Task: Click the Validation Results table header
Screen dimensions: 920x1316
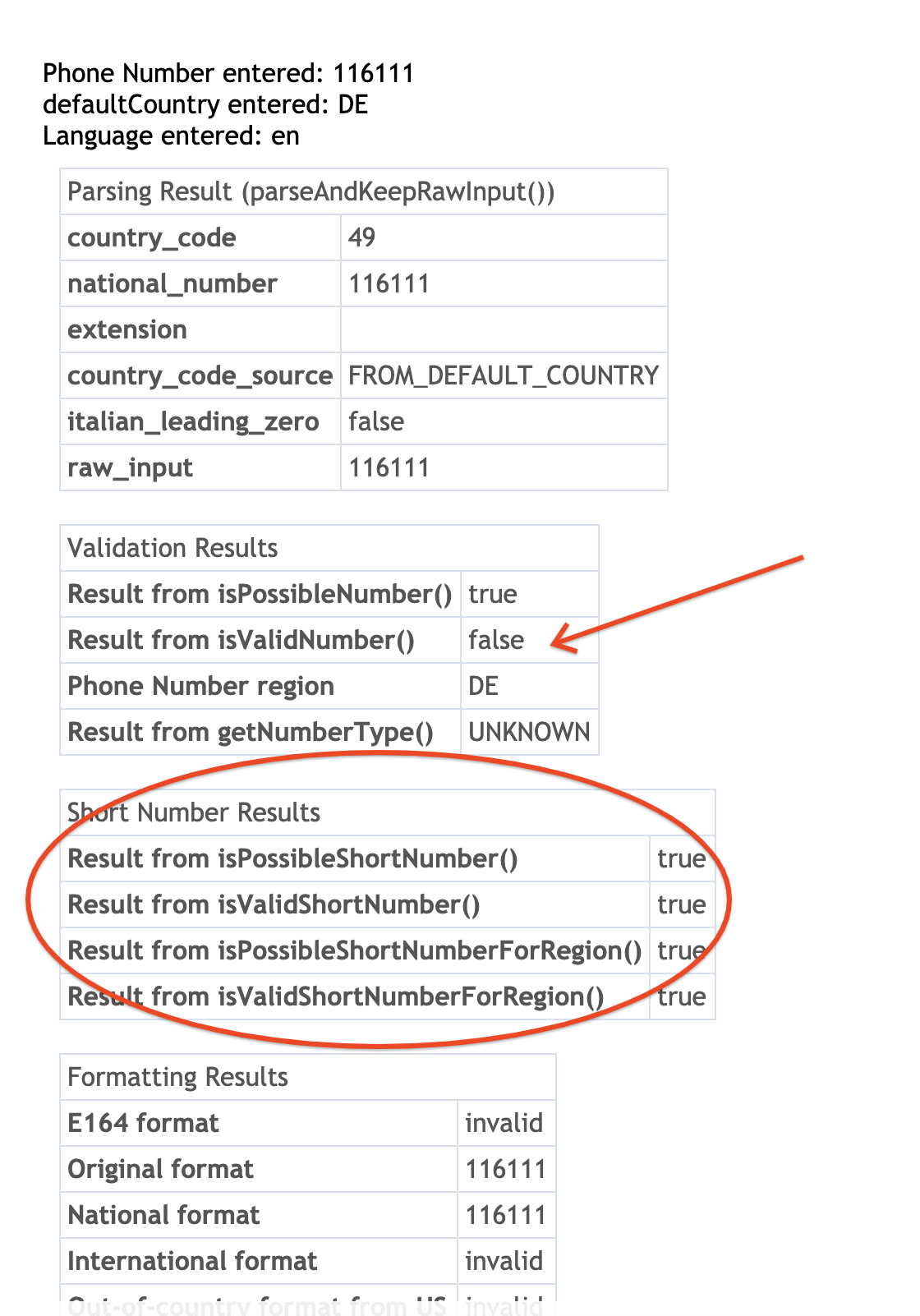Action: [x=173, y=548]
